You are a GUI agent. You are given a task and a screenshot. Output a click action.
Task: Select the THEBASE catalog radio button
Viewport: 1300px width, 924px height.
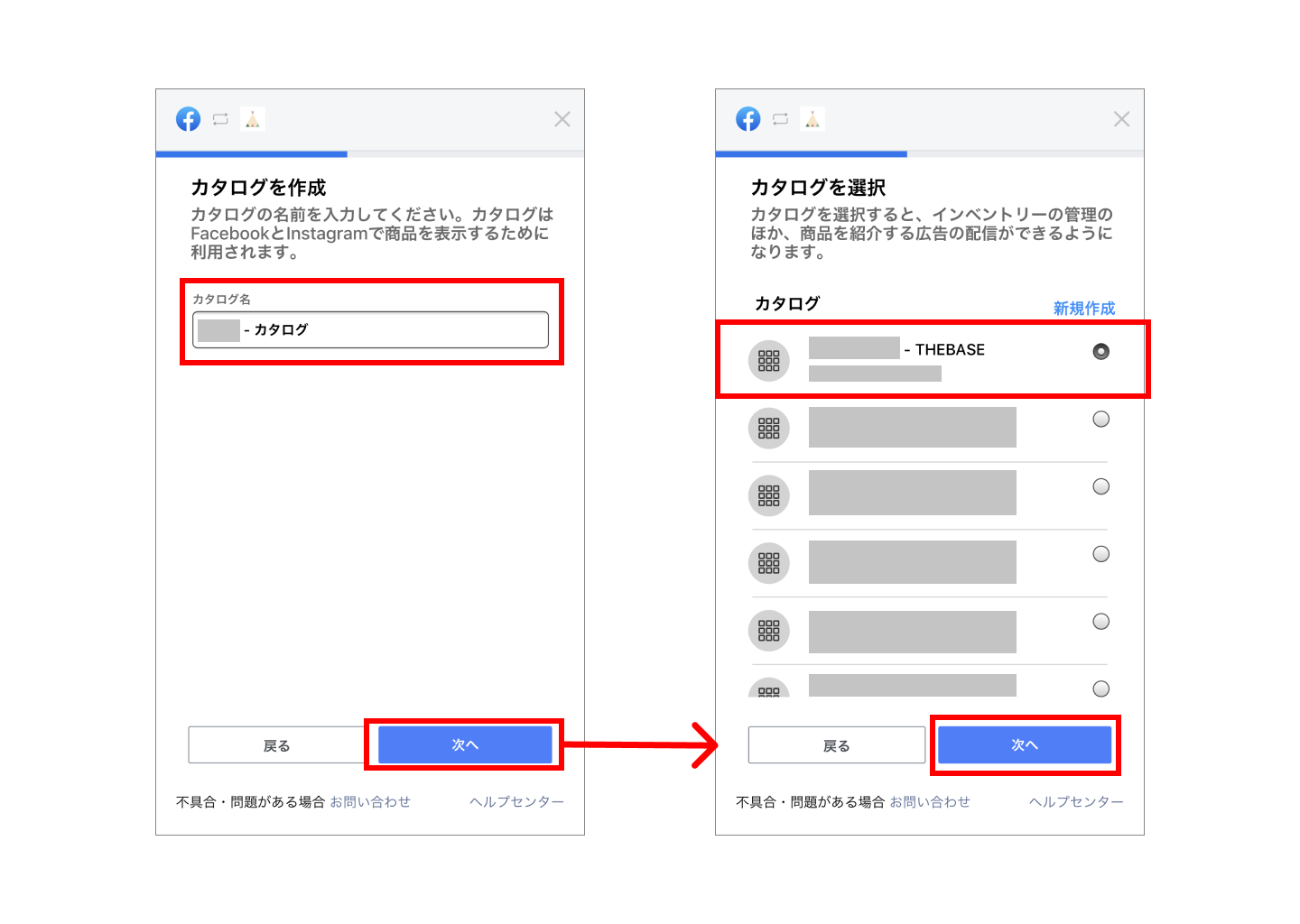point(1100,351)
